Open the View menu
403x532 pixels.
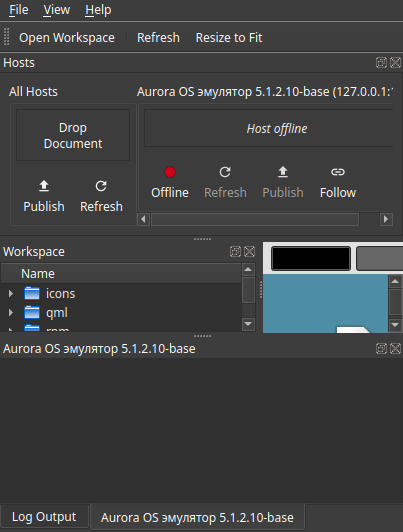click(57, 10)
